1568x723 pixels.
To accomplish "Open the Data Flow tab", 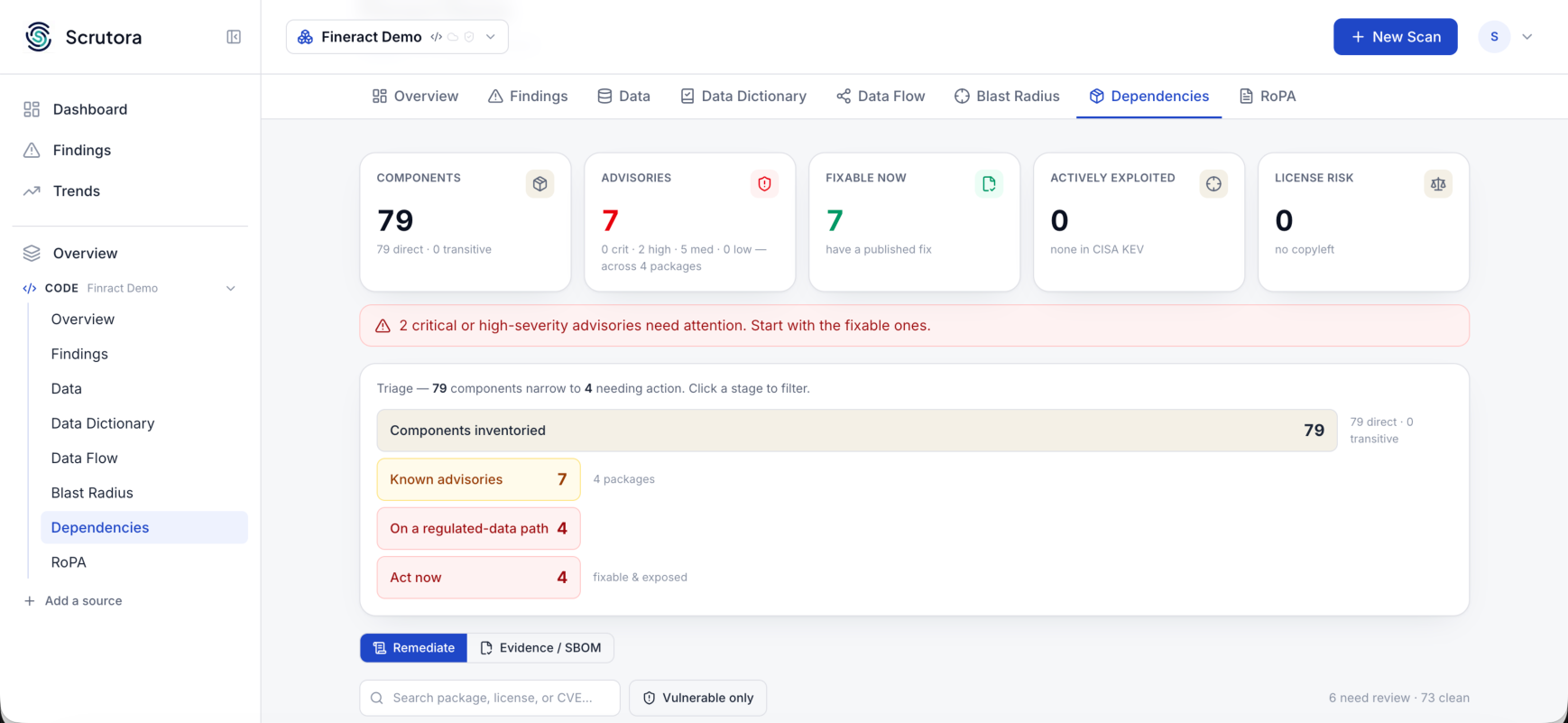I will tap(881, 97).
